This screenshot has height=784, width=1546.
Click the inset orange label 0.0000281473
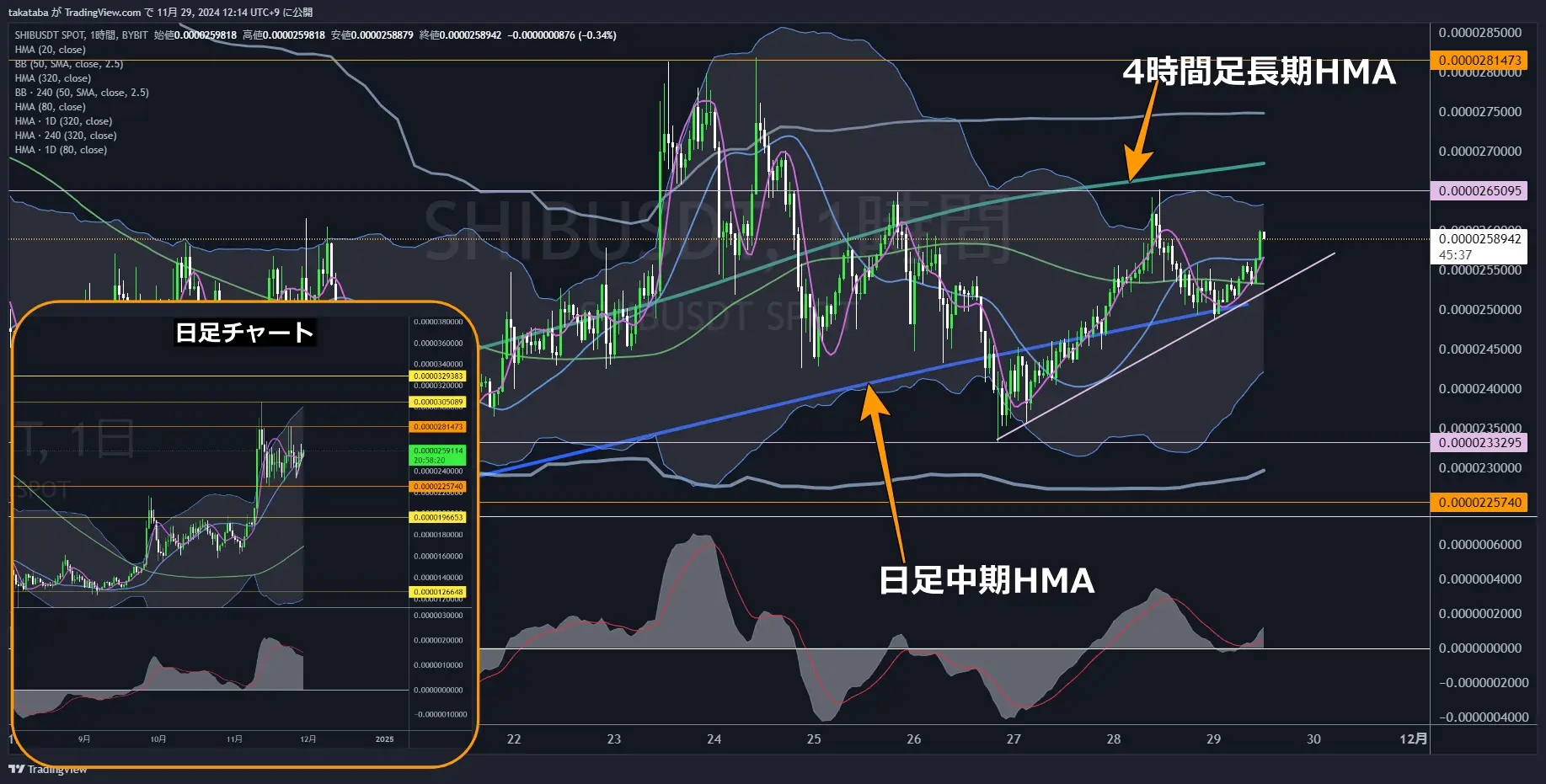point(438,427)
